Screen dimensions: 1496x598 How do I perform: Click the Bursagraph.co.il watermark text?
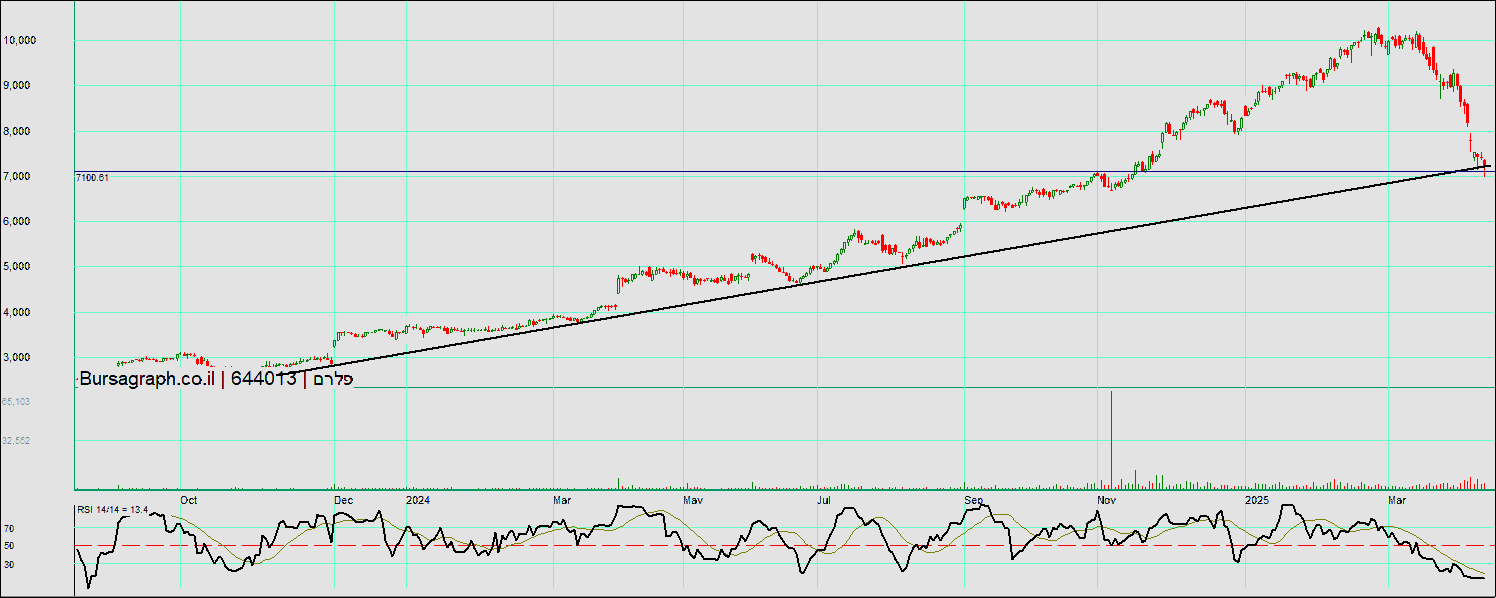pos(146,379)
